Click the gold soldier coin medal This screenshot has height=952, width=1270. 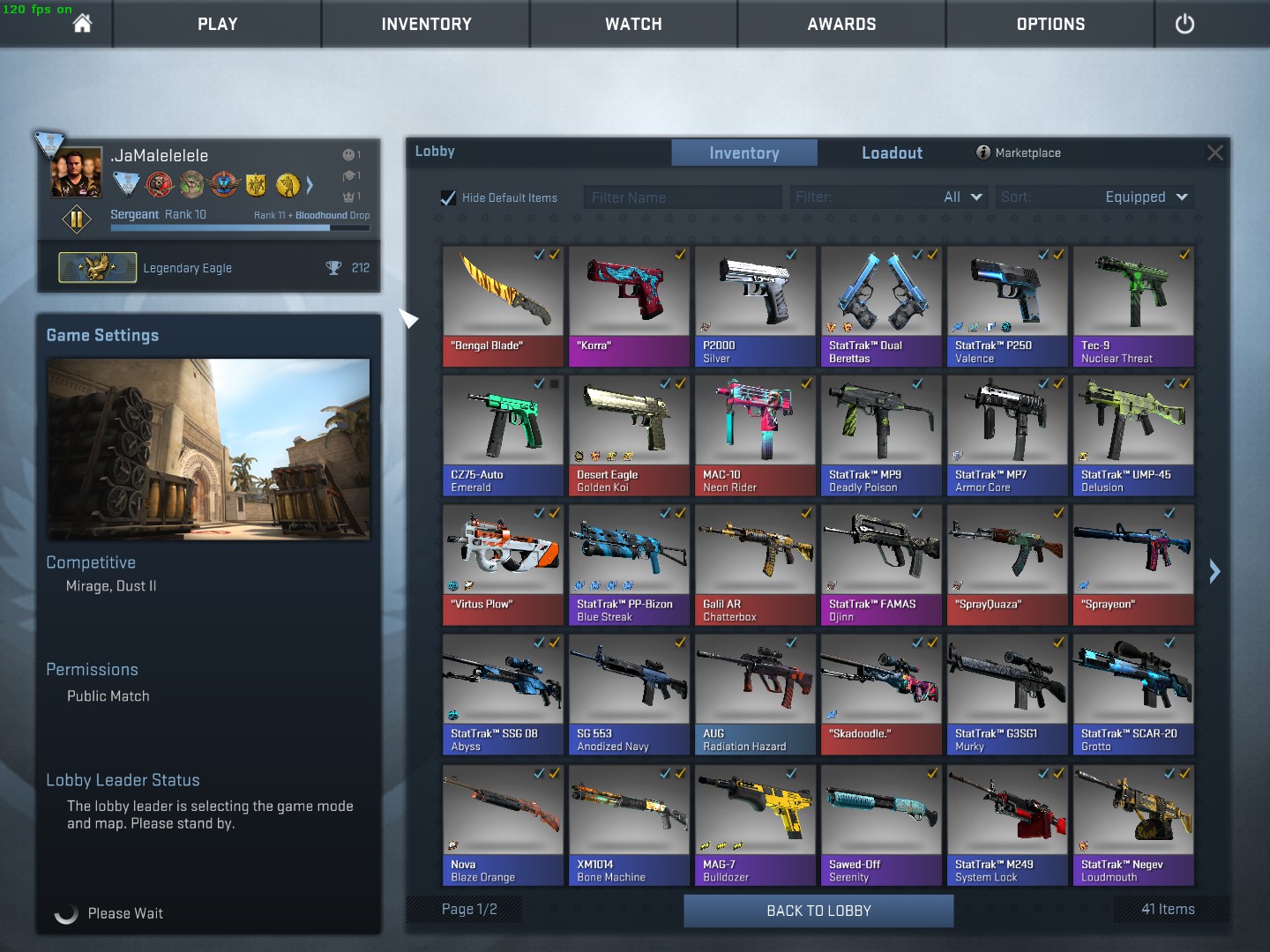point(288,185)
